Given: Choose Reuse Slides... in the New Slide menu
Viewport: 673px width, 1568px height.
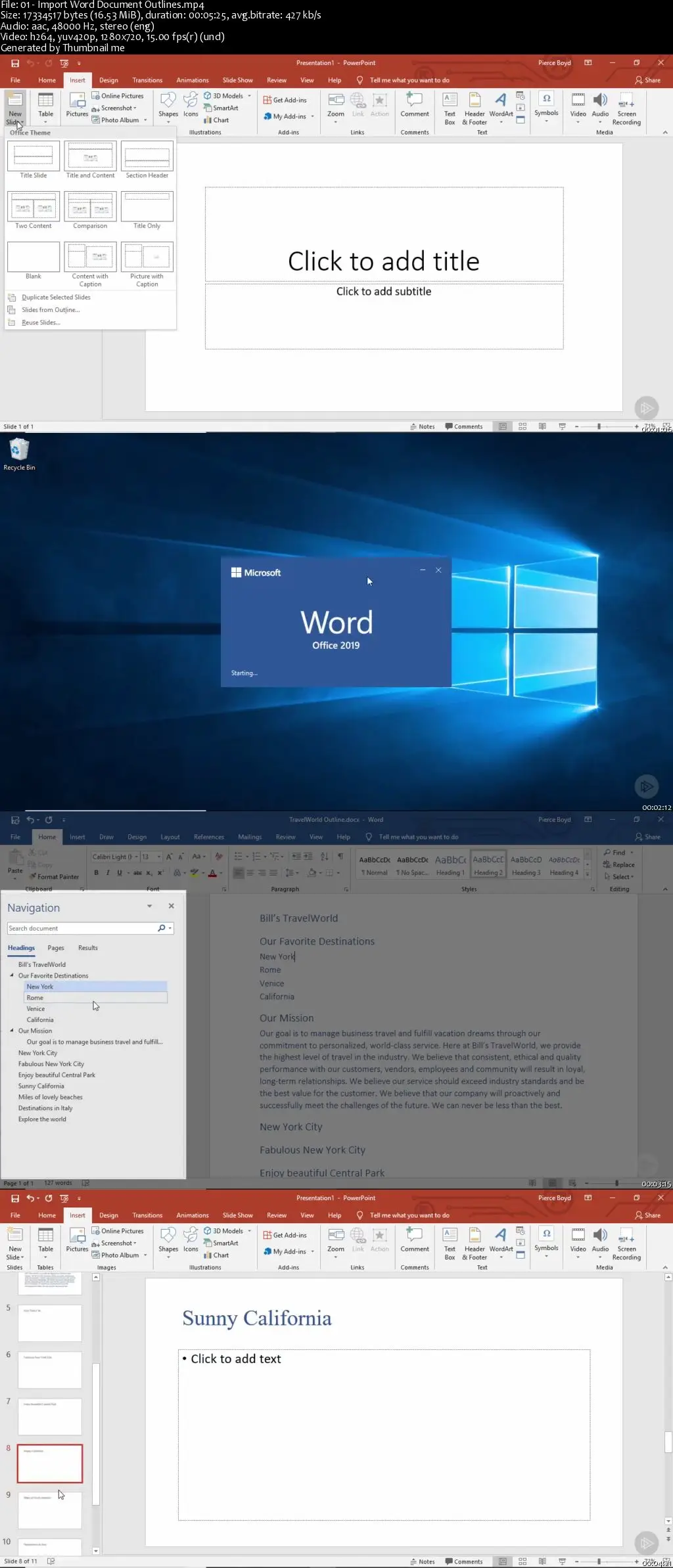Looking at the screenshot, I should click(x=41, y=323).
